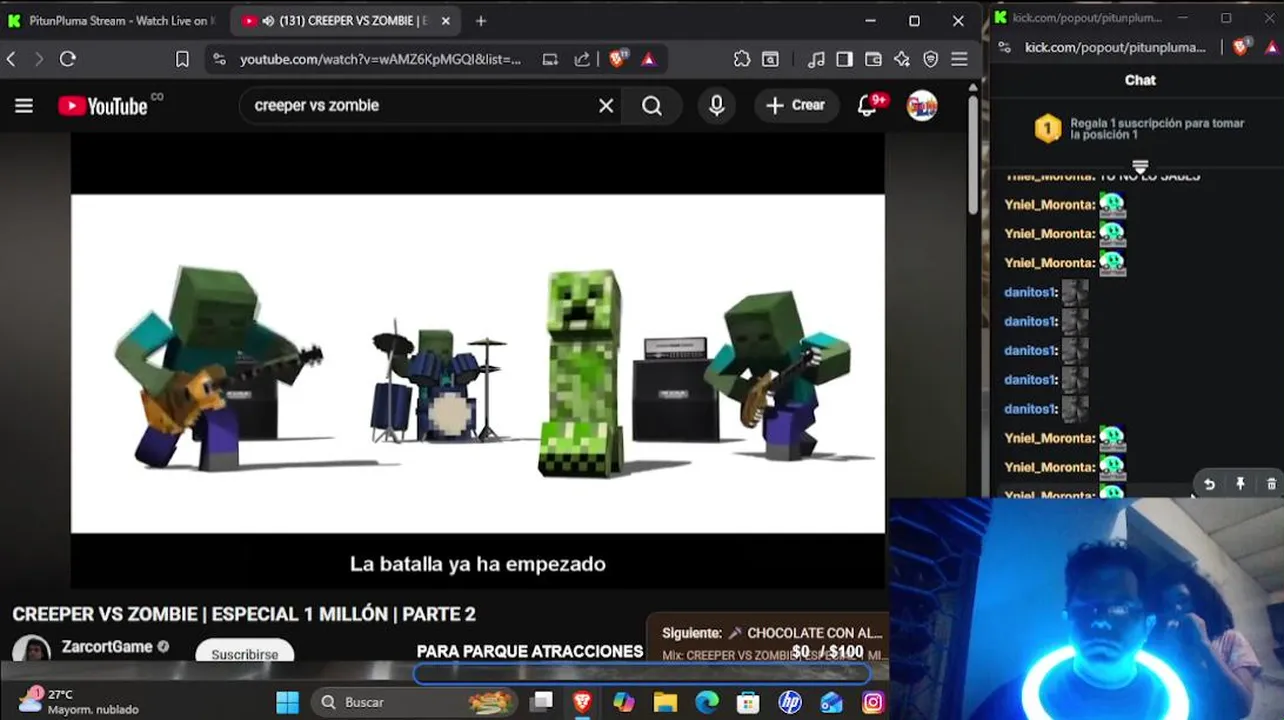Screen dimensions: 1284x720
Task: Mute audio on the CREEPER VS ZOMBIE tab
Action: 268,21
